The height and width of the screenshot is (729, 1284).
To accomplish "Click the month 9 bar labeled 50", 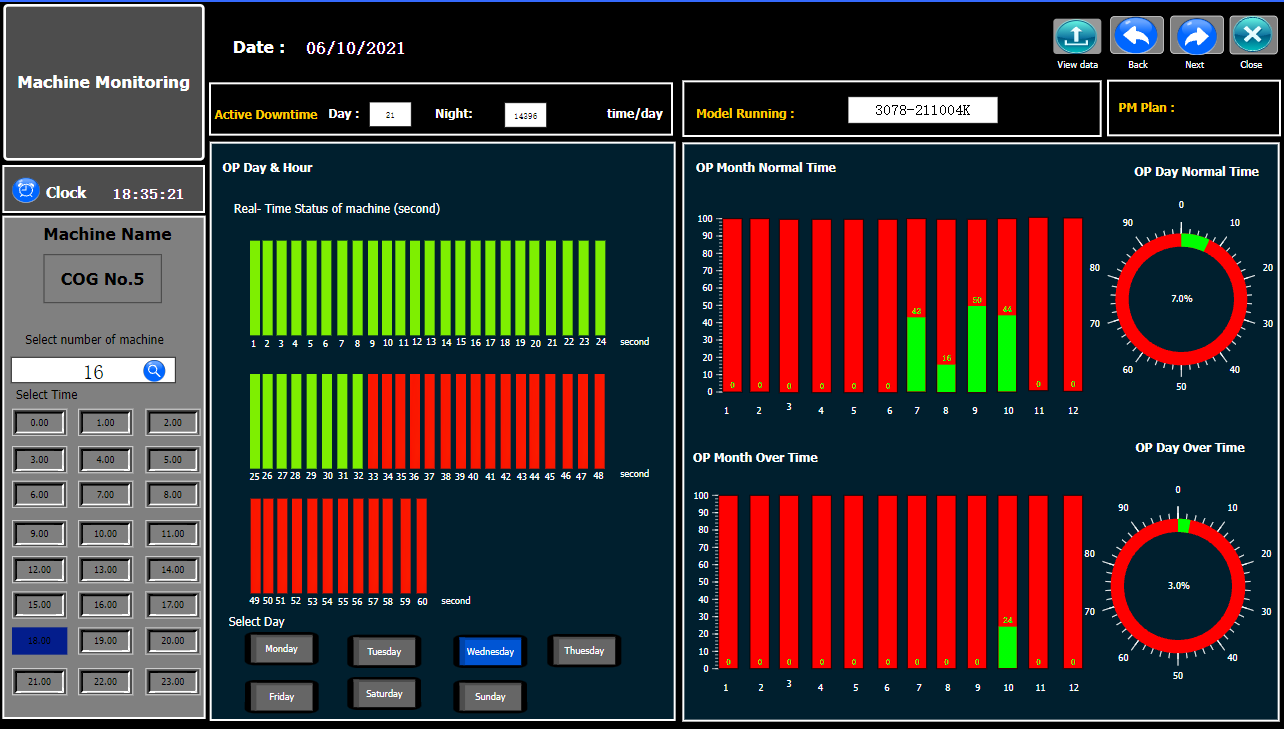I will 977,348.
